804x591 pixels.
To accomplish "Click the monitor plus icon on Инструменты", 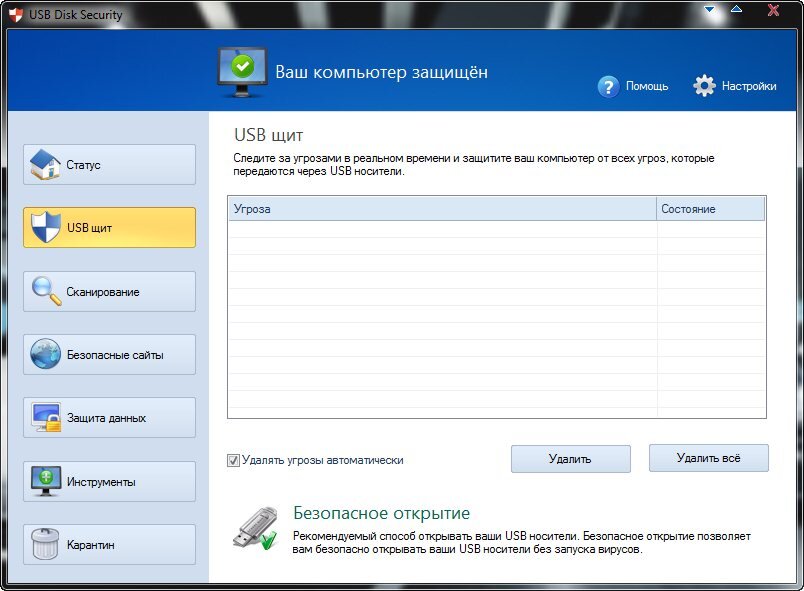I will [x=46, y=481].
